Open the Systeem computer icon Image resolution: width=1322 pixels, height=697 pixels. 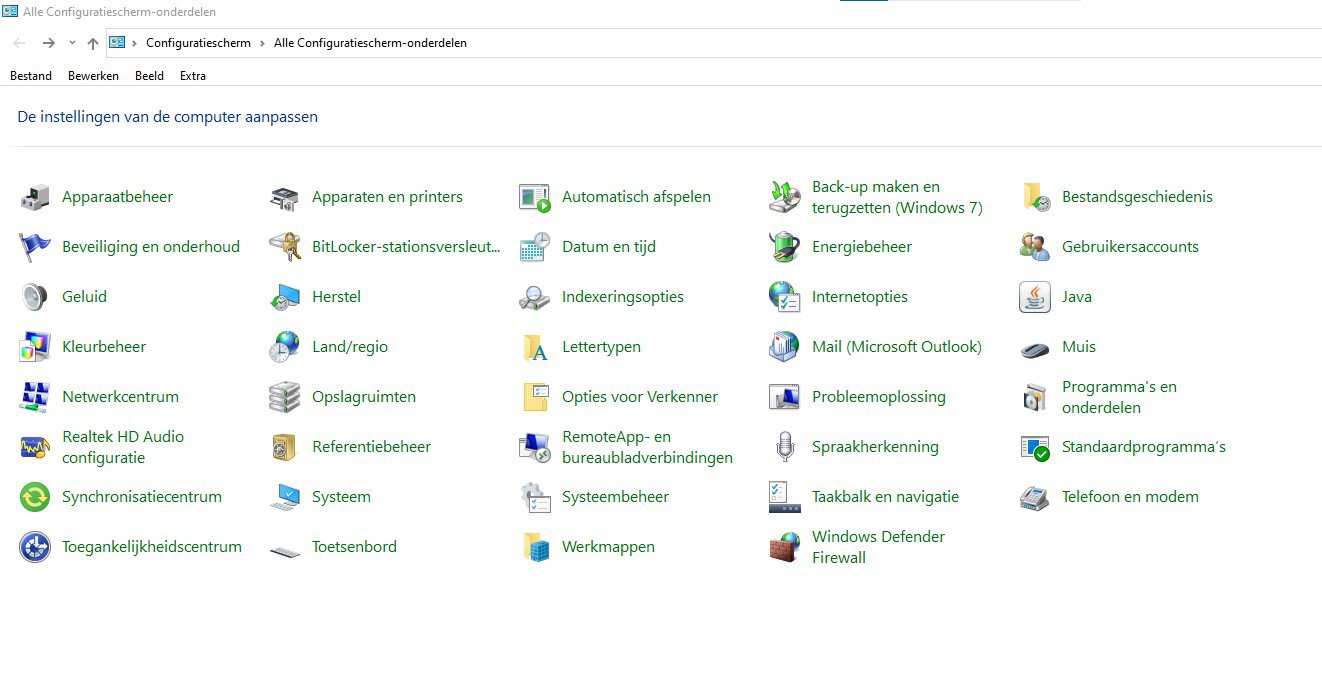click(285, 497)
